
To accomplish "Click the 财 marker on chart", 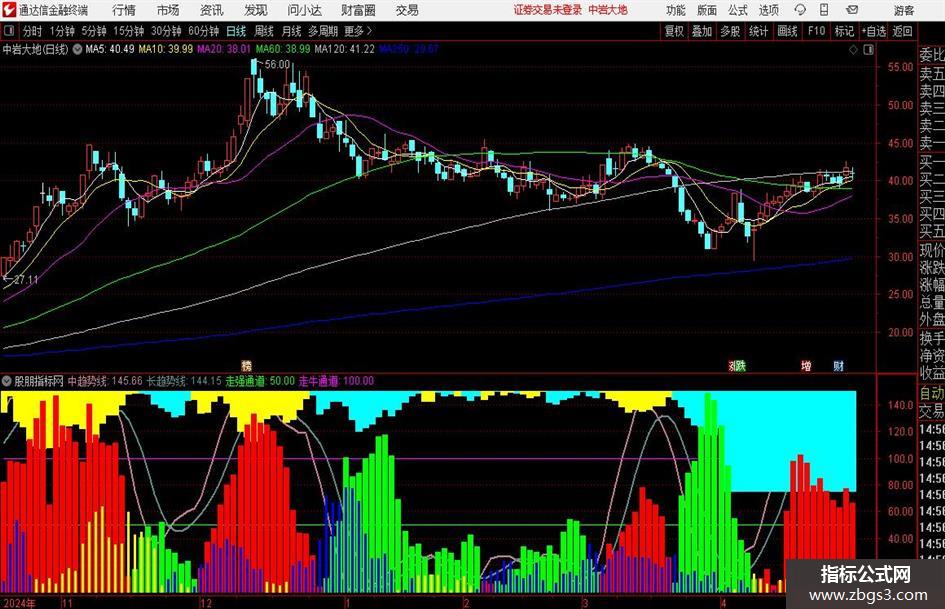I will point(838,366).
